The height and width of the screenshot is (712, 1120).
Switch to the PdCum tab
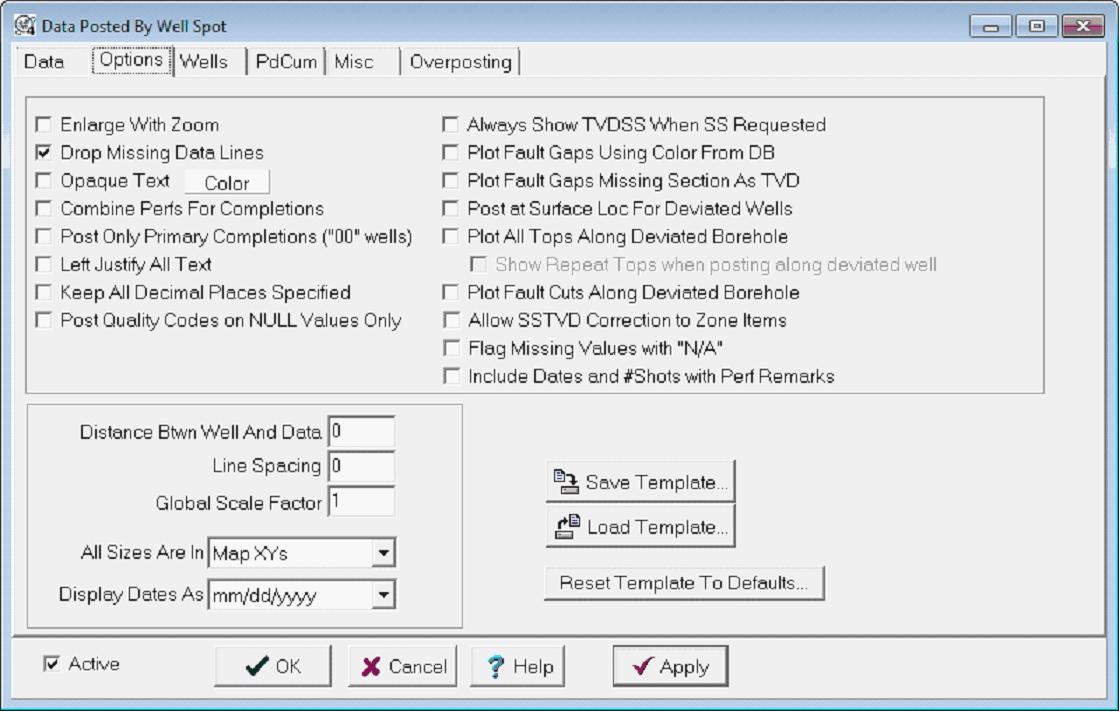pyautogui.click(x=286, y=62)
